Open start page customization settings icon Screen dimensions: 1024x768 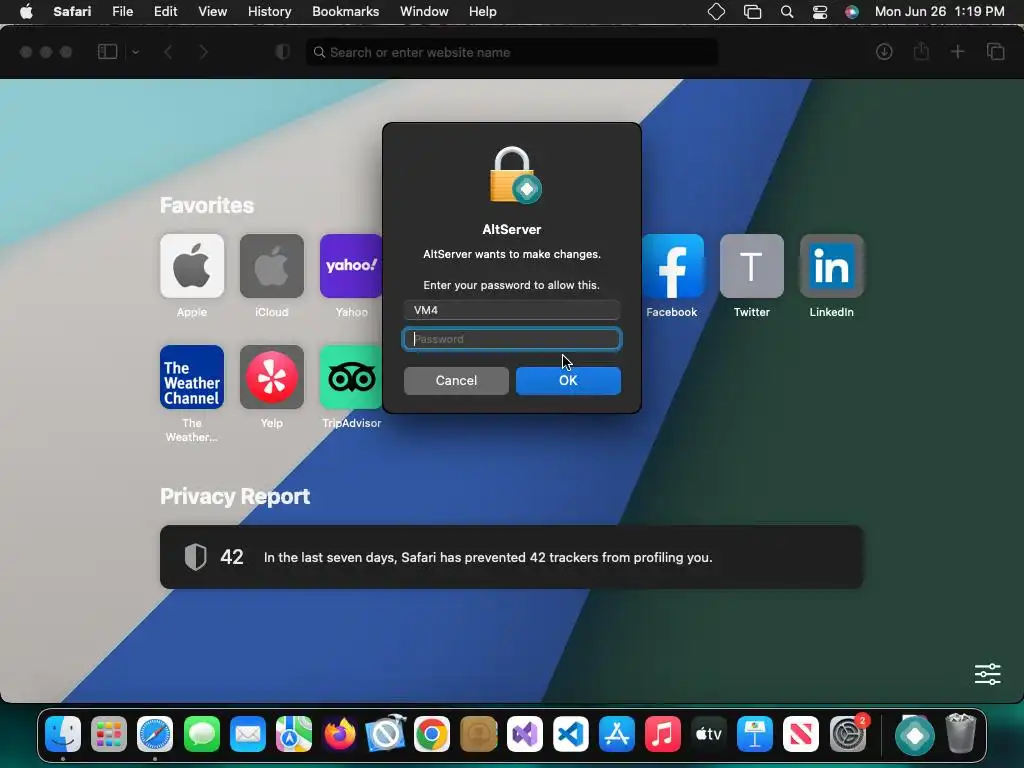pos(987,674)
